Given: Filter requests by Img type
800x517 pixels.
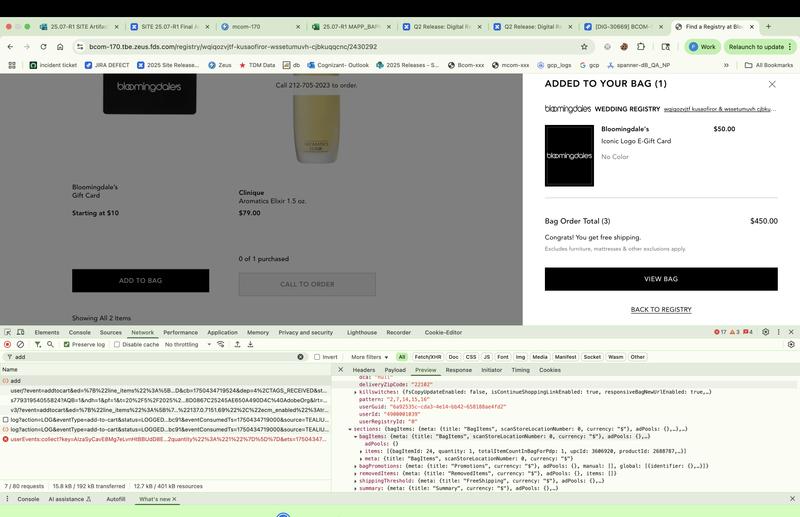Looking at the screenshot, I should click(520, 357).
